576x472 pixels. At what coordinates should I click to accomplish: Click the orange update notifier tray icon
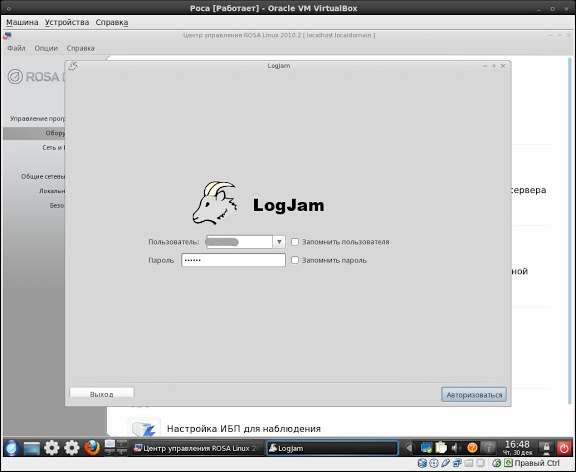coord(472,448)
